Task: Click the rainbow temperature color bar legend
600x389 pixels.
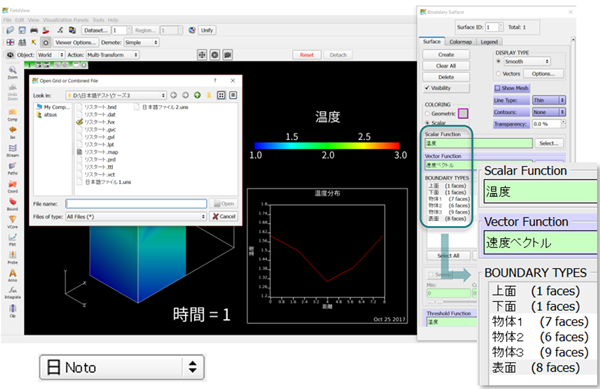Action: pyautogui.click(x=327, y=146)
